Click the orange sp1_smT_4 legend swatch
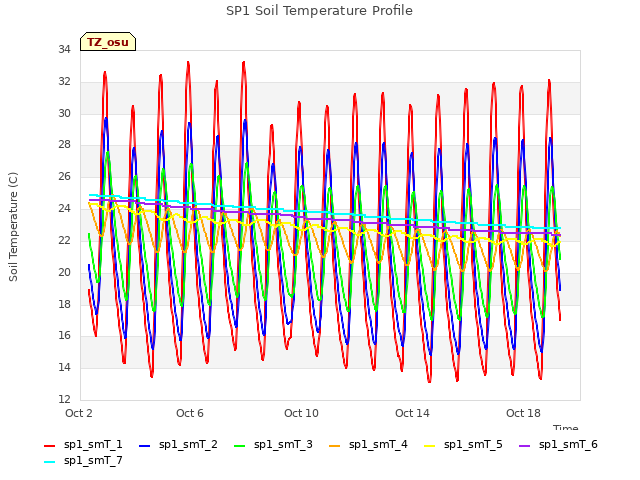The image size is (640, 480). (335, 446)
